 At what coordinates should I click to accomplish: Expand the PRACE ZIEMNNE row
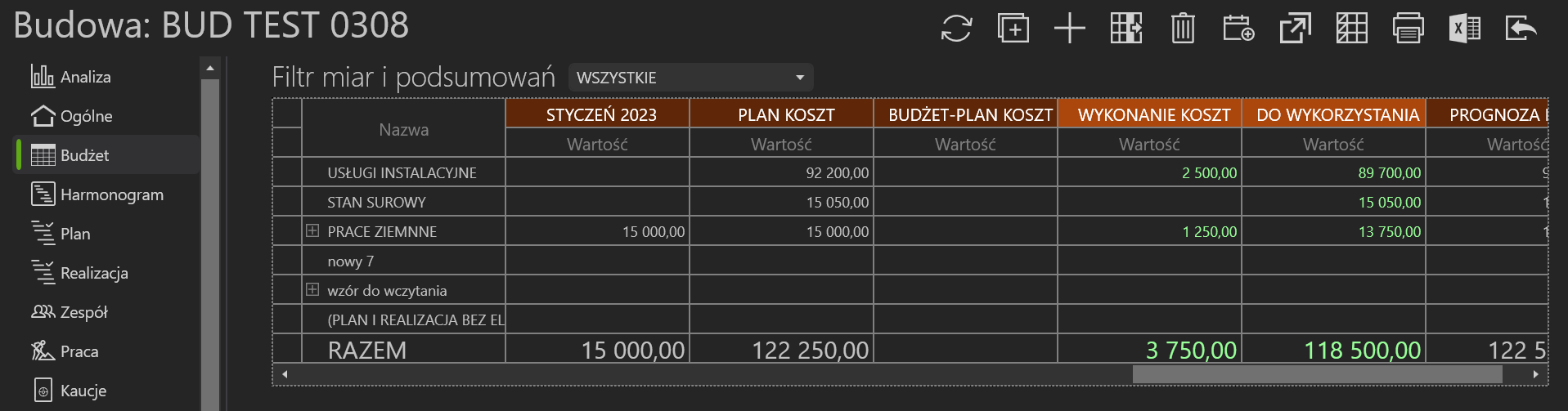pyautogui.click(x=312, y=231)
